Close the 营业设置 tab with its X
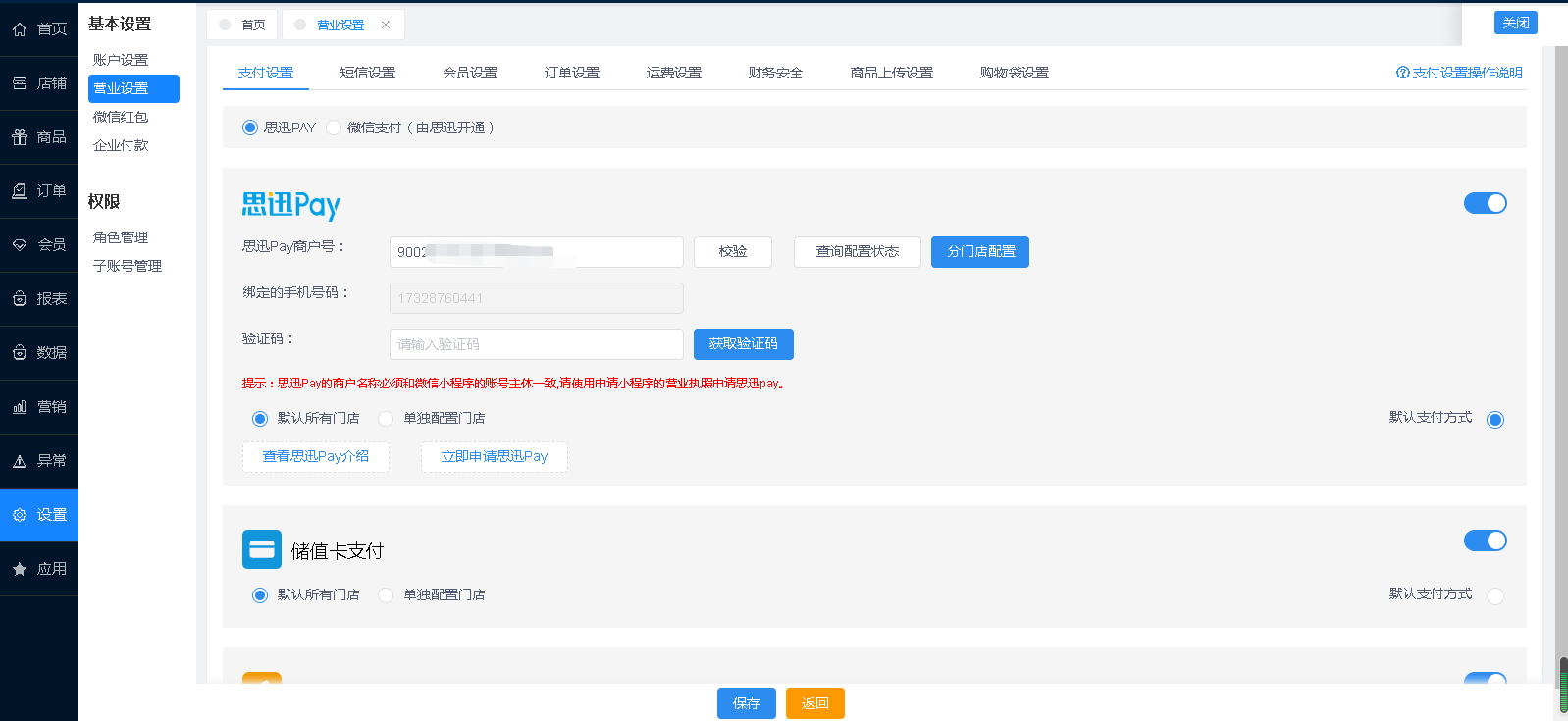 (386, 25)
